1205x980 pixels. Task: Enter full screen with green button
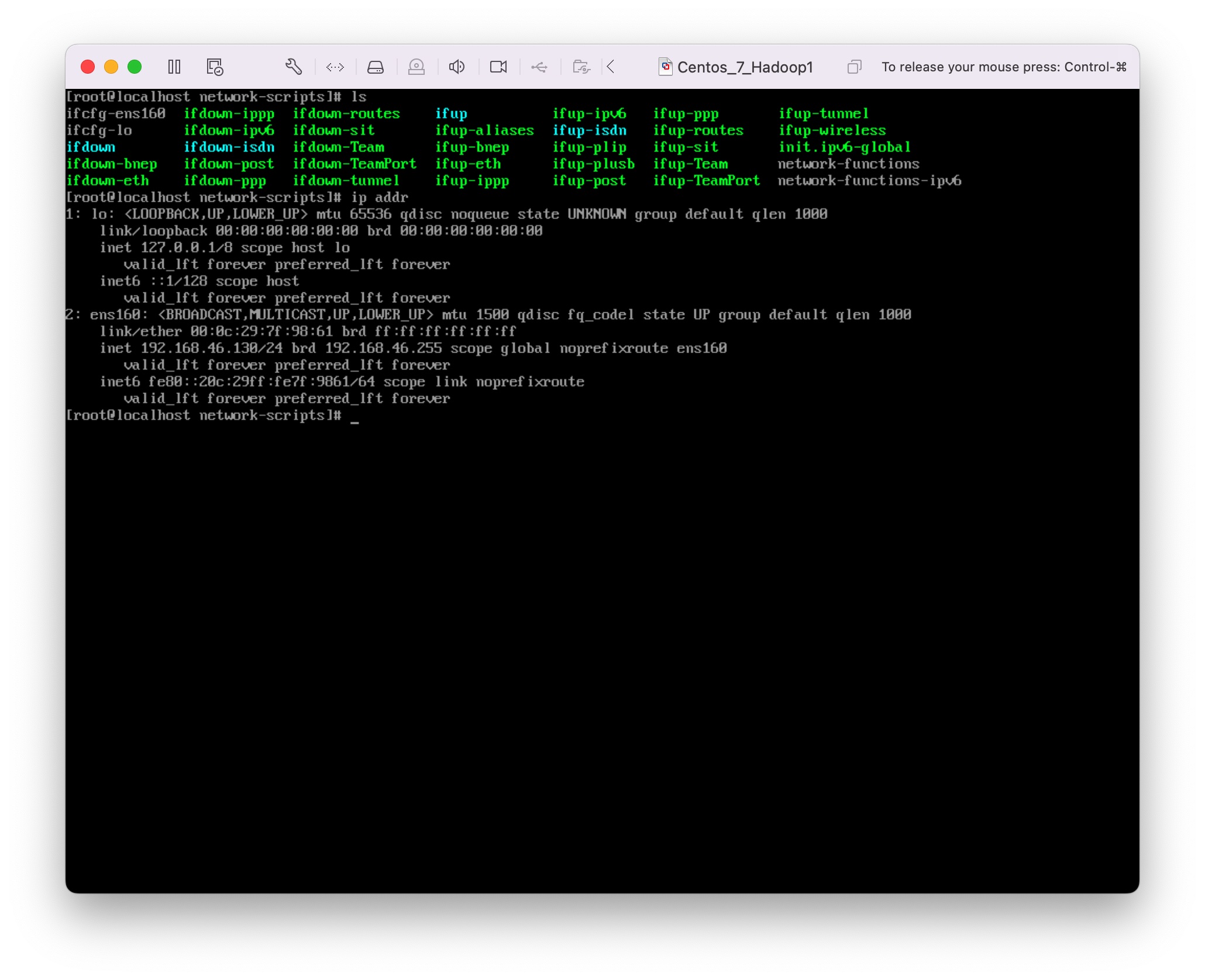(135, 67)
